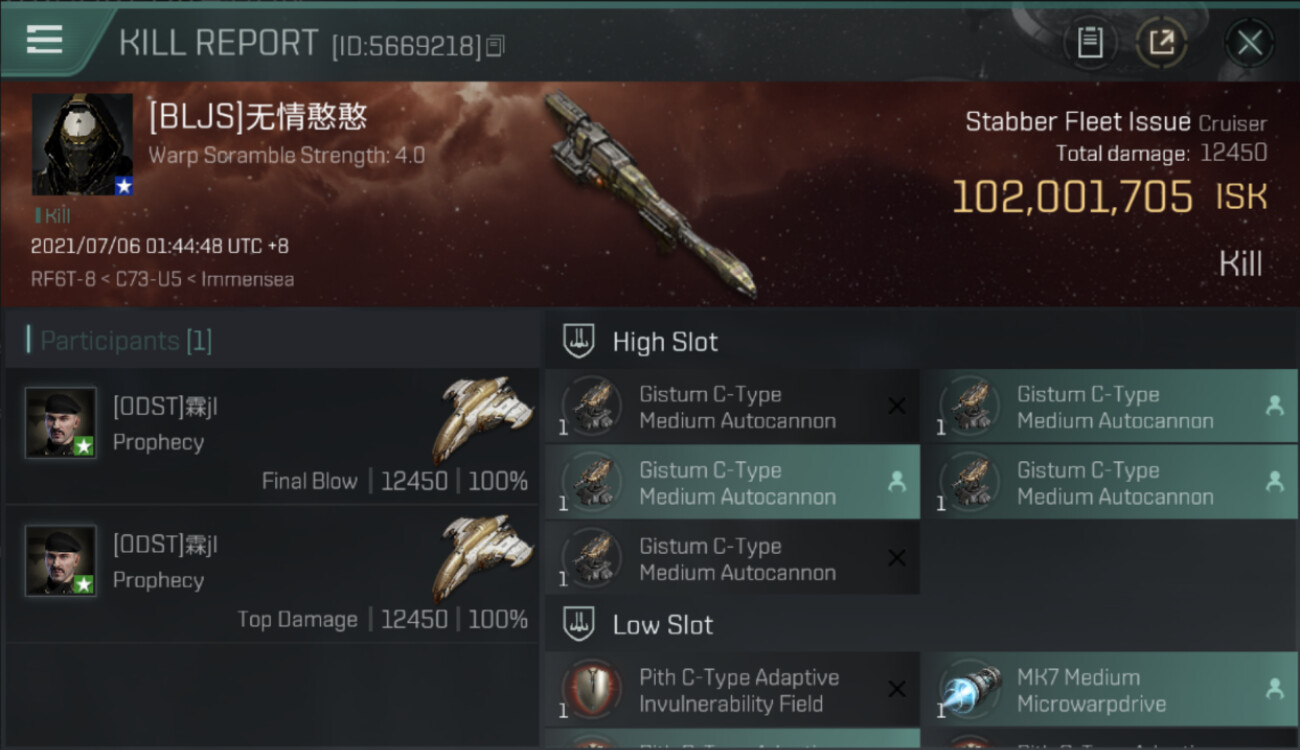
Task: Click the Stabber Fleet Issue ship image
Action: (650, 195)
